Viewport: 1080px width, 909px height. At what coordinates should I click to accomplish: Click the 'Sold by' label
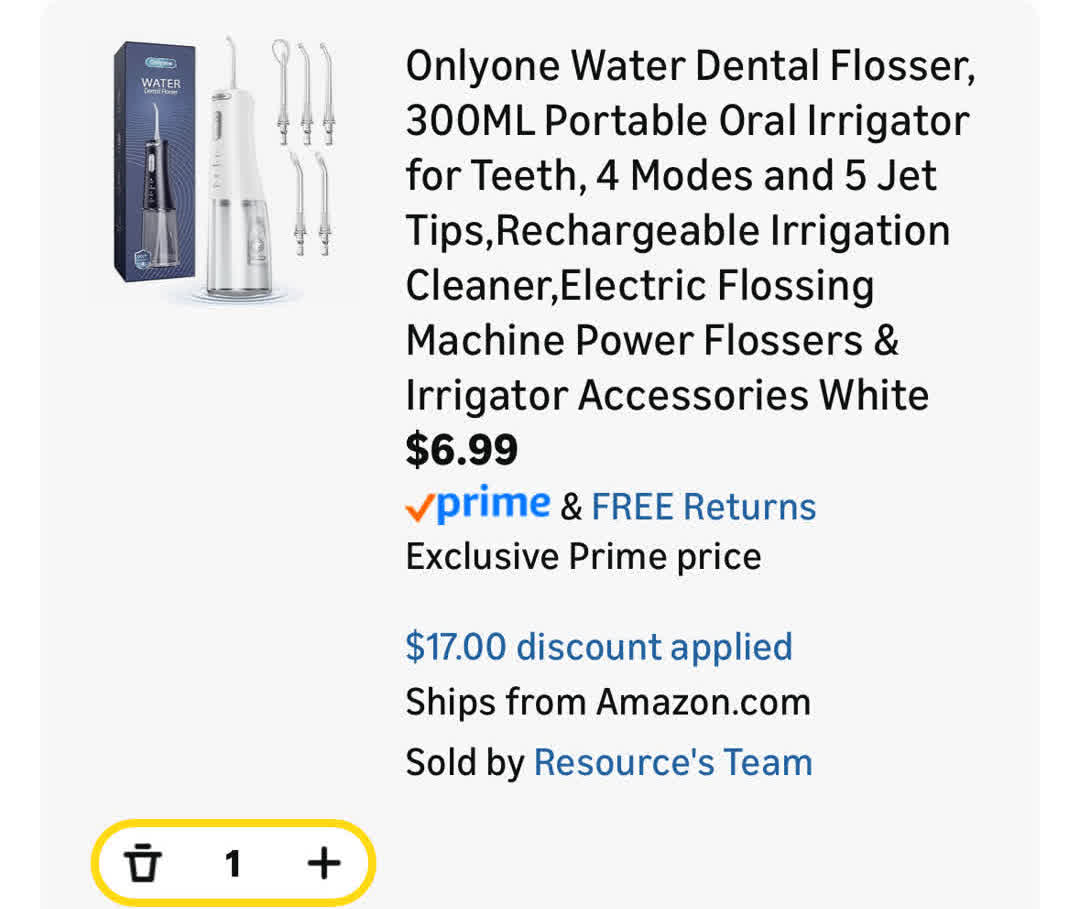pyautogui.click(x=464, y=763)
